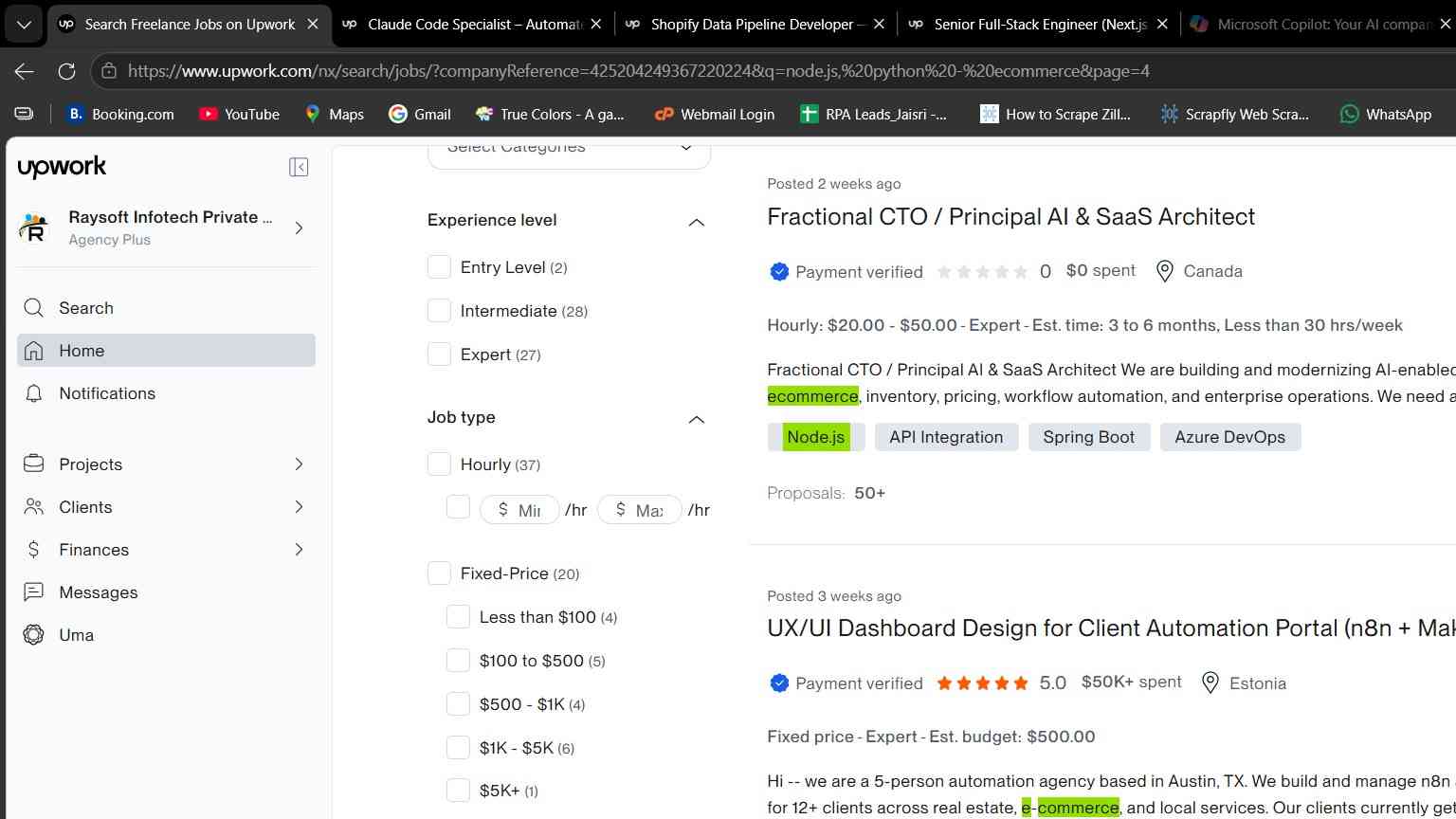The height and width of the screenshot is (819, 1456).
Task: Open the YouTube bookmark icon
Action: pyautogui.click(x=208, y=114)
